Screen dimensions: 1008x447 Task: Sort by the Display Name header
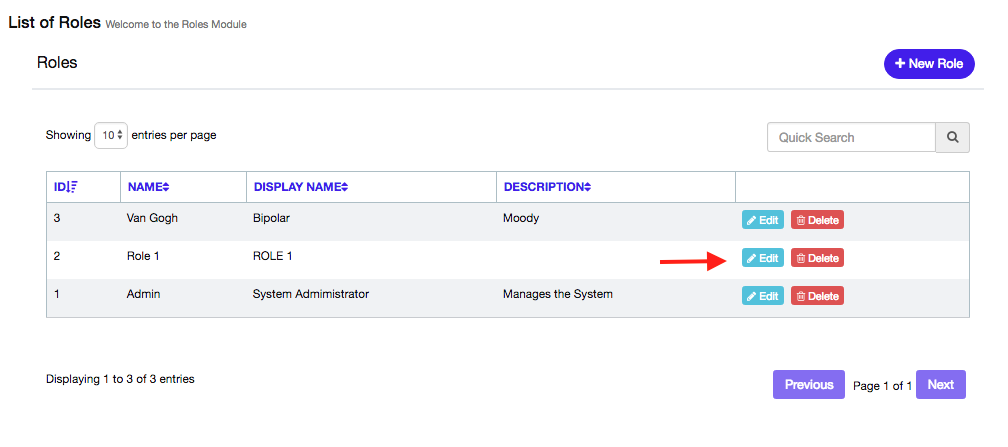tap(301, 187)
